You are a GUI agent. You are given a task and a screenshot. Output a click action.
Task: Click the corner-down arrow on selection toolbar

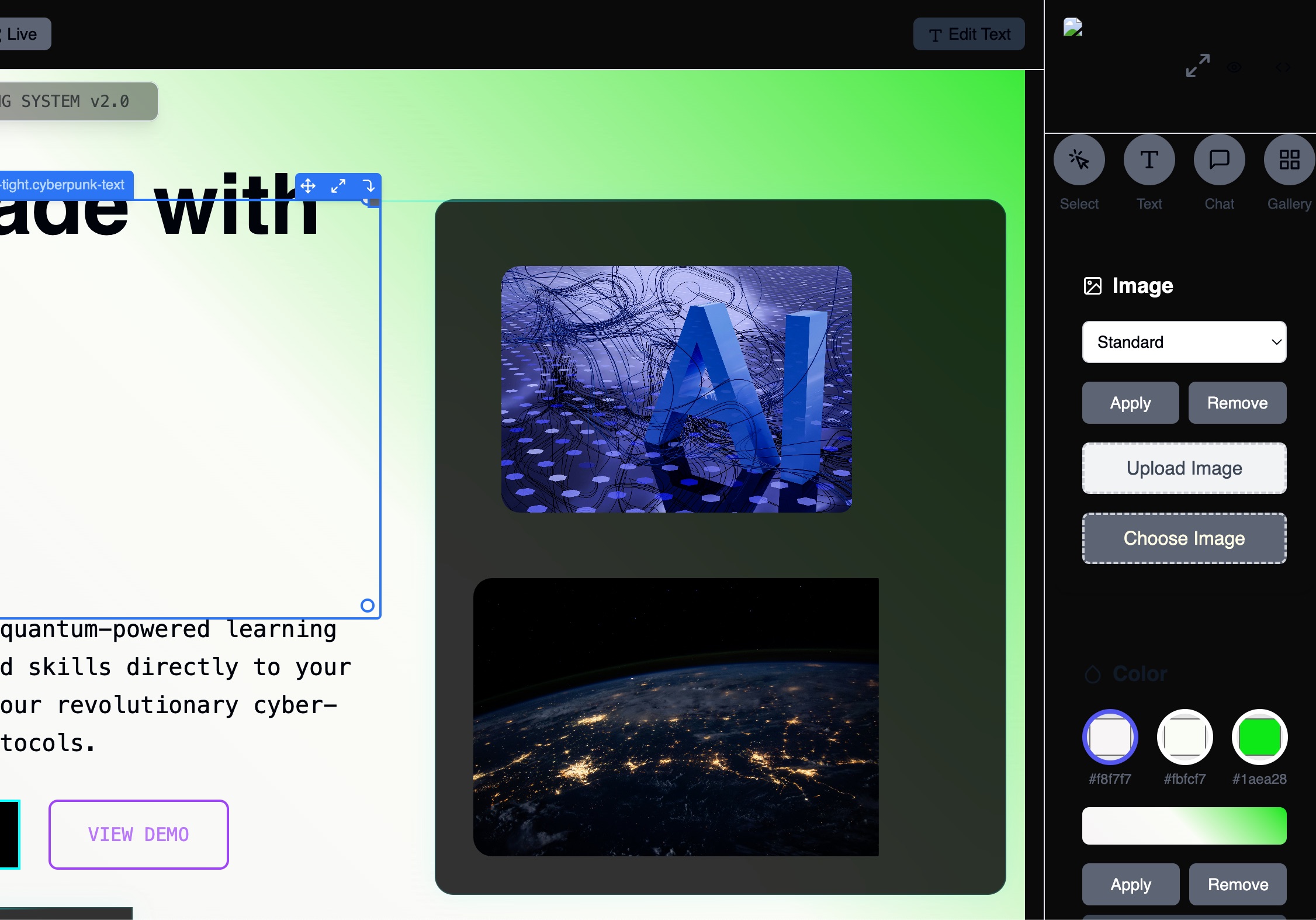tap(369, 186)
